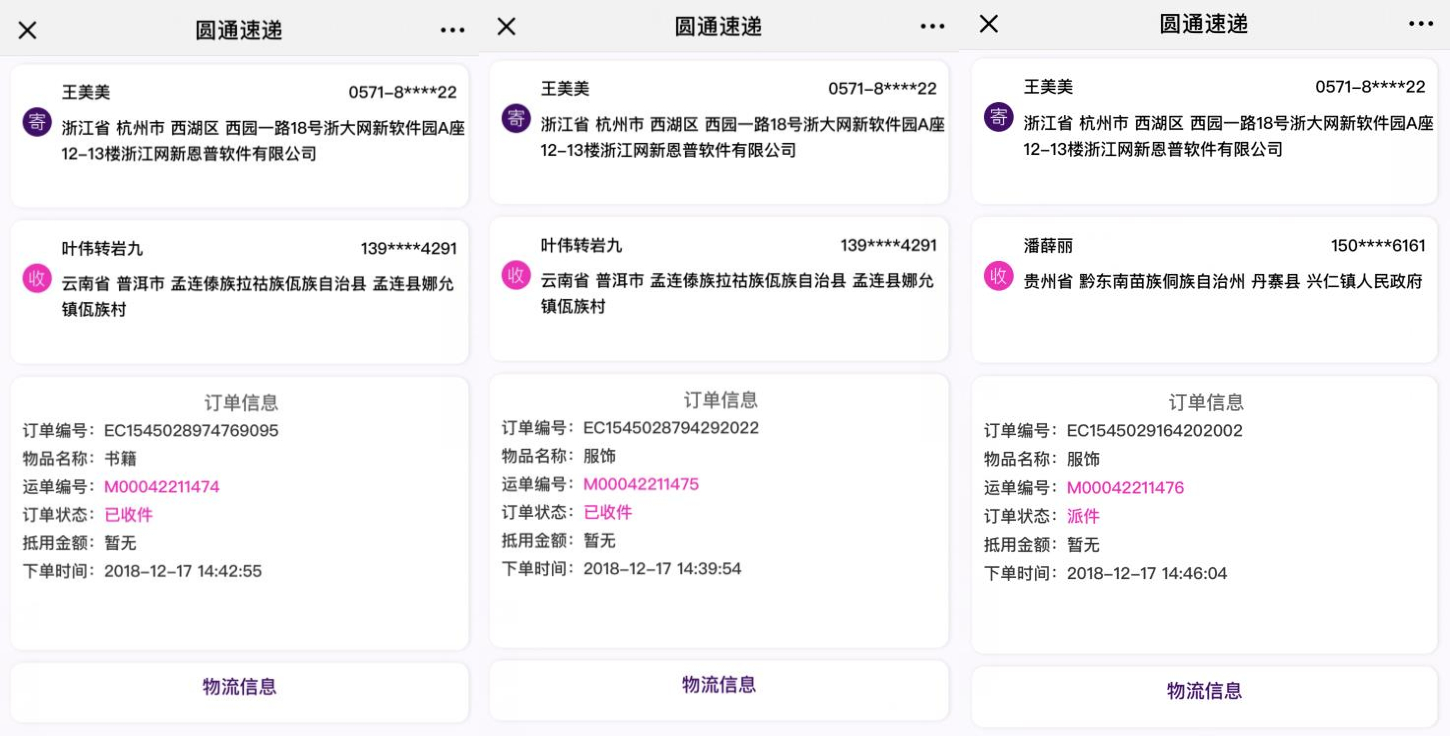The height and width of the screenshot is (736, 1450).
Task: Click waybill number M00042211475
Action: pos(641,484)
